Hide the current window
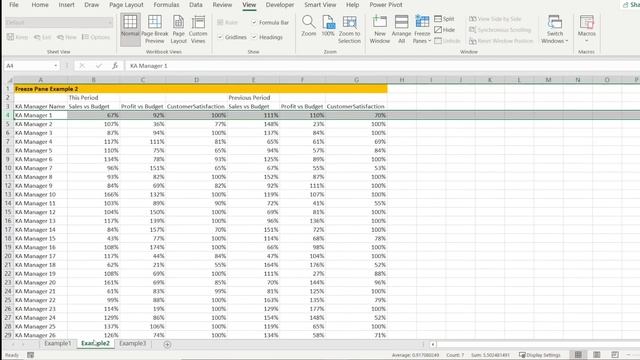Image resolution: width=640 pixels, height=360 pixels. coord(444,30)
